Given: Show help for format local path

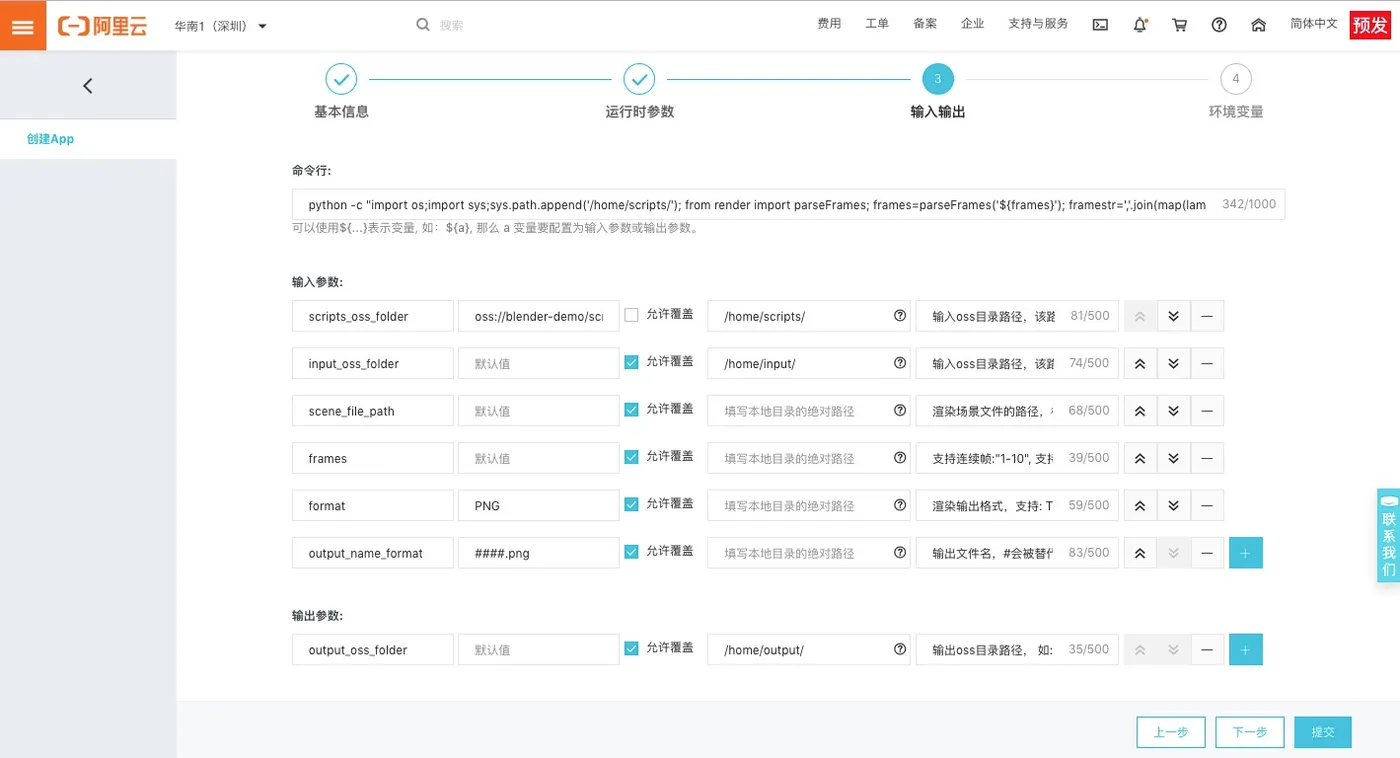Looking at the screenshot, I should [x=899, y=505].
